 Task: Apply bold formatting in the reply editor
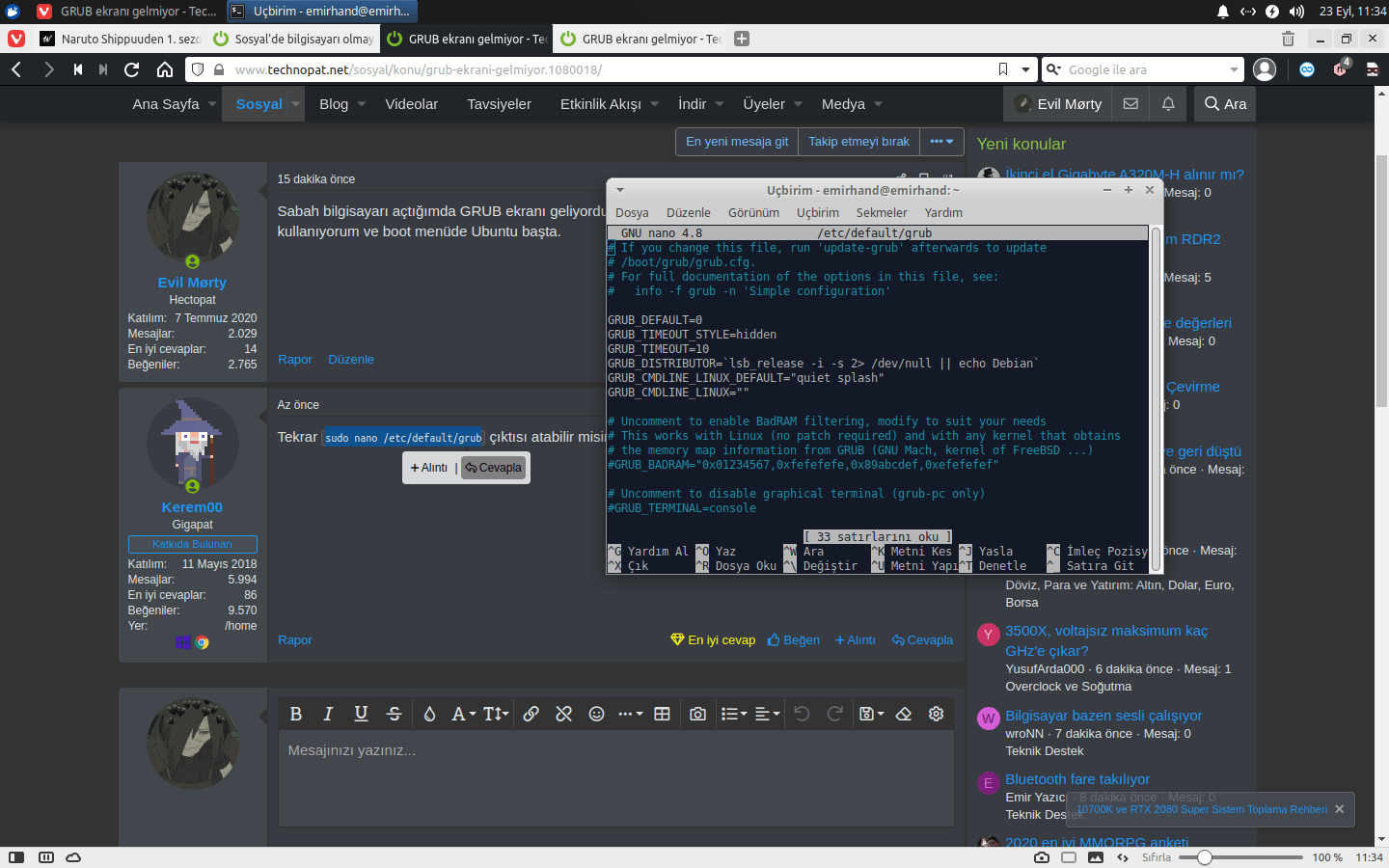tap(296, 714)
